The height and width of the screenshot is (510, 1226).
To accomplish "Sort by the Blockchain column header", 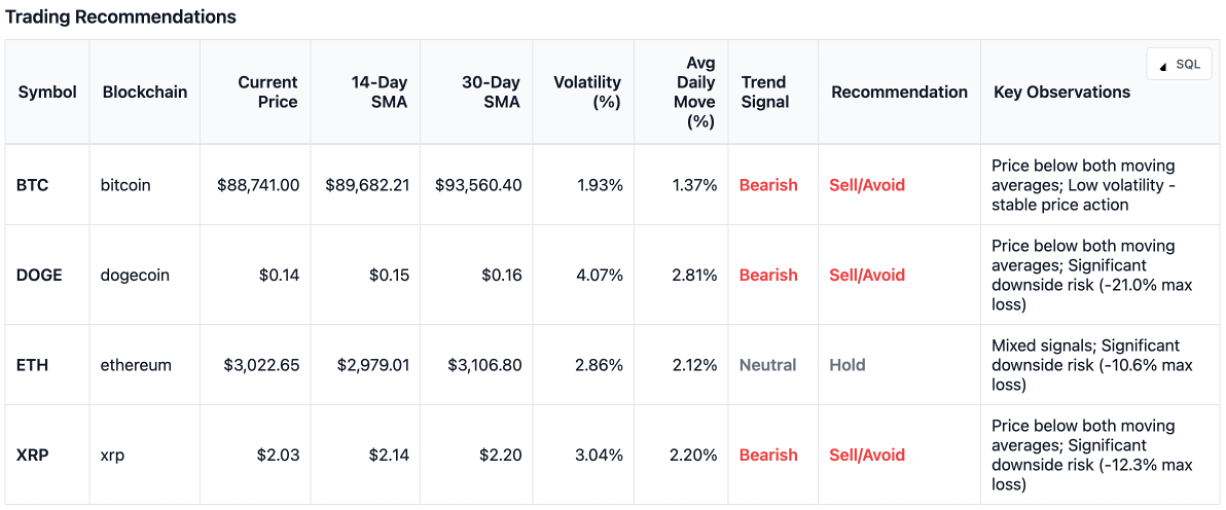I will tap(145, 92).
